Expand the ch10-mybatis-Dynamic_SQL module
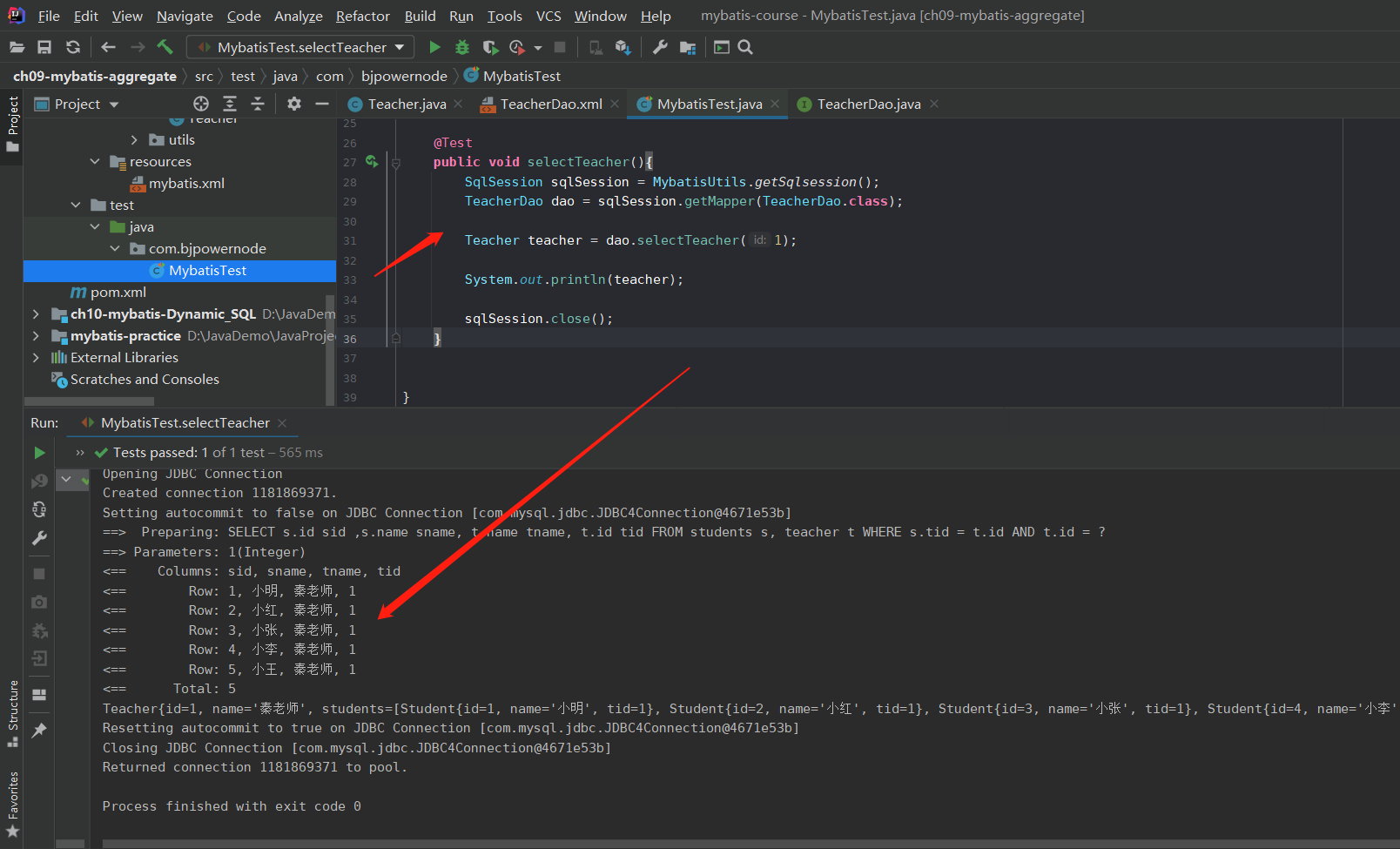The image size is (1400, 849). point(36,313)
